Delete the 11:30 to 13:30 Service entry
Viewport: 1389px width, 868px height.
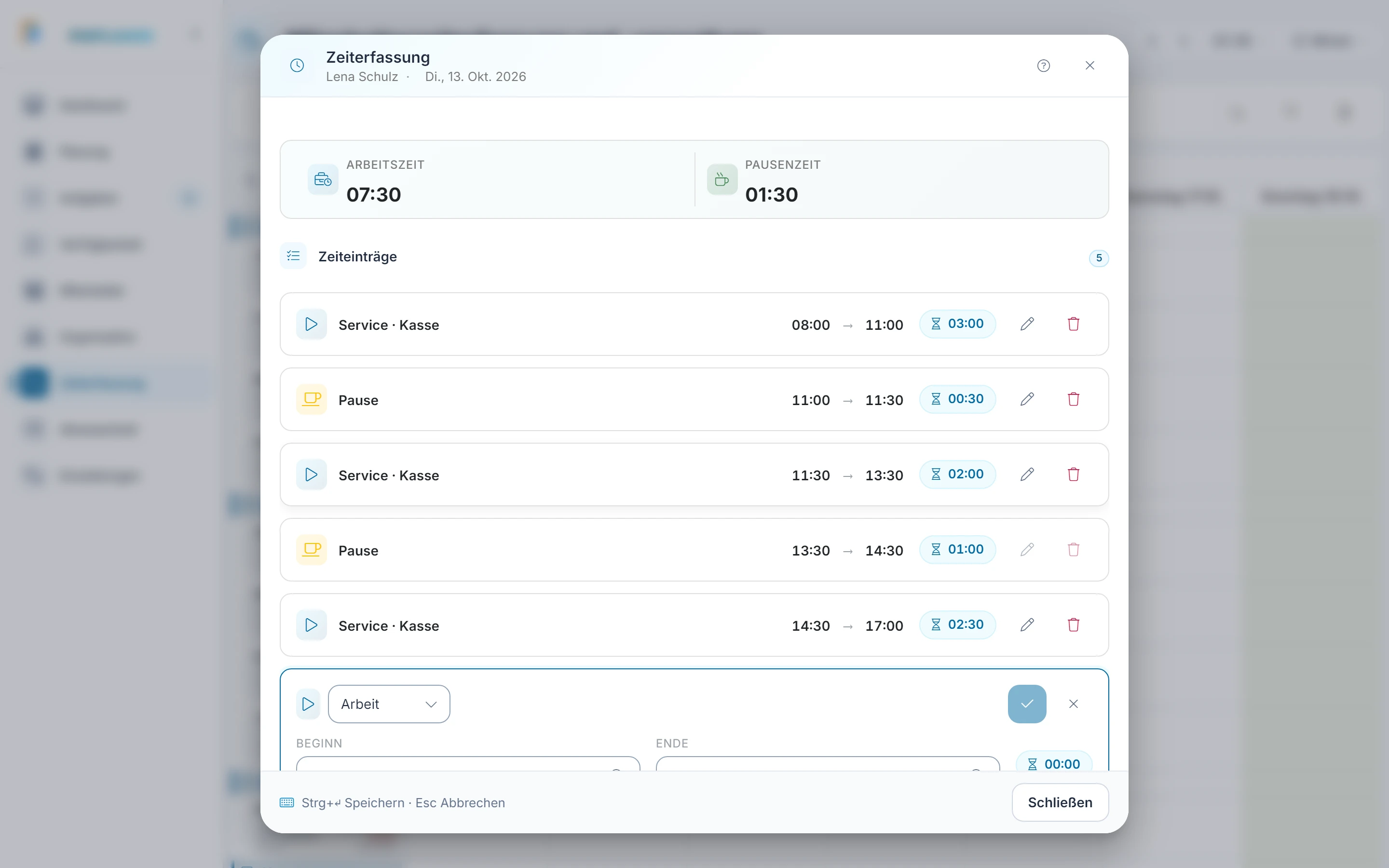[x=1073, y=474]
